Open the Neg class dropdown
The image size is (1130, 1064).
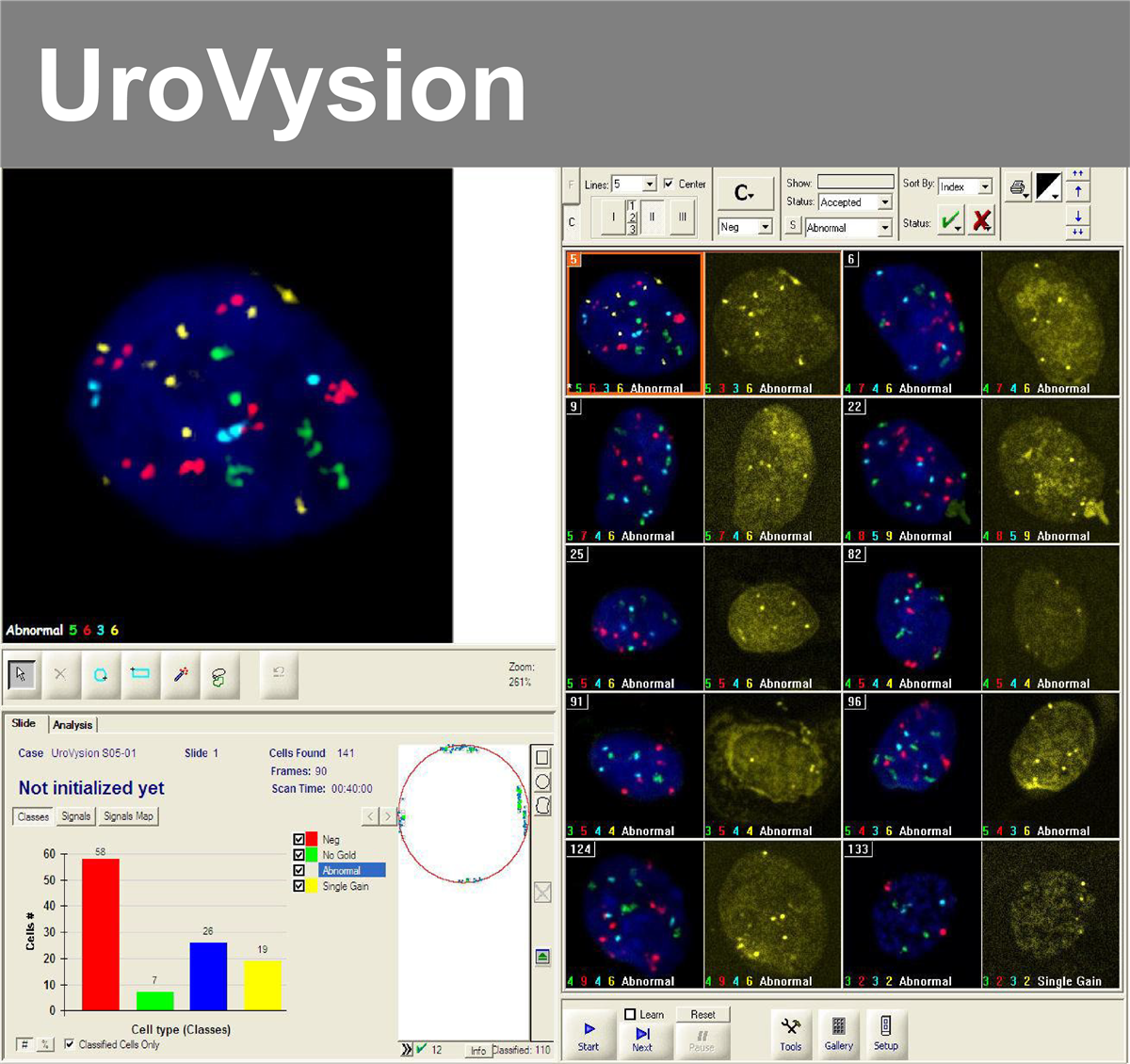point(765,227)
